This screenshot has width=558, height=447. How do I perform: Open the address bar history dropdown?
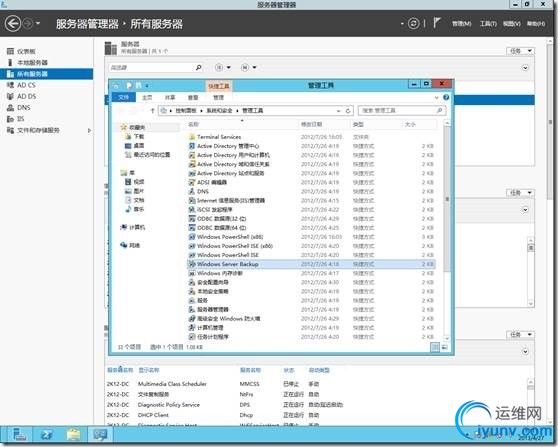[x=338, y=111]
